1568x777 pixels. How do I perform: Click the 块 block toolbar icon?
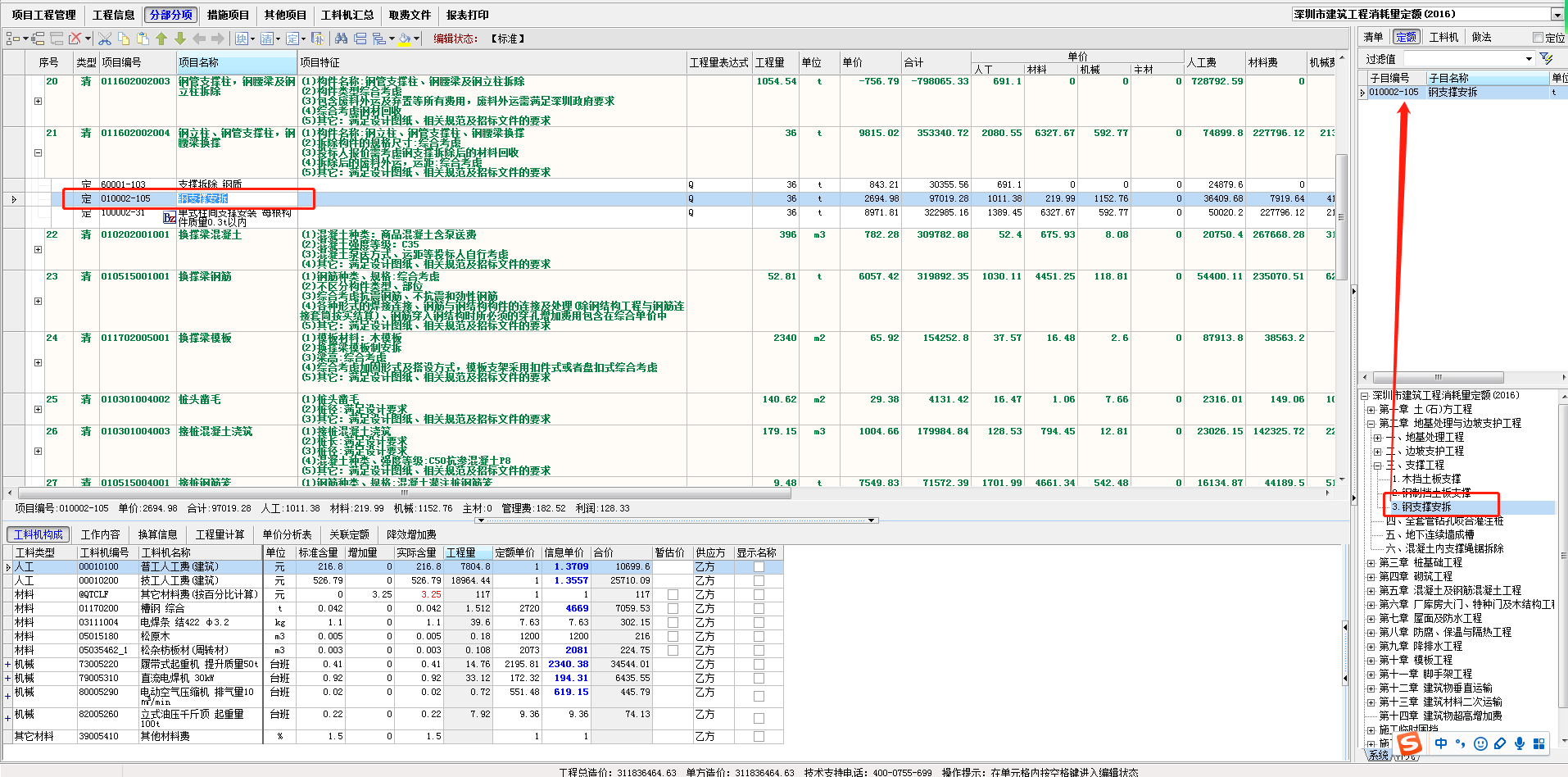242,39
